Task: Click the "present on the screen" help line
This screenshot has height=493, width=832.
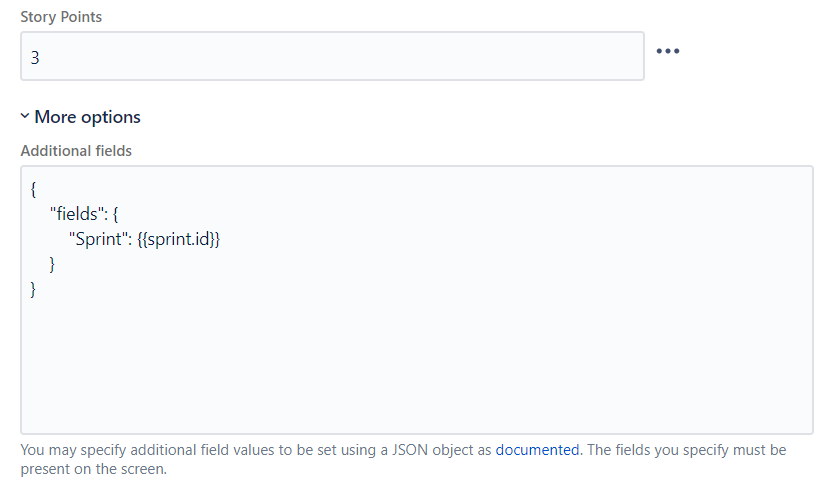Action: 93,469
